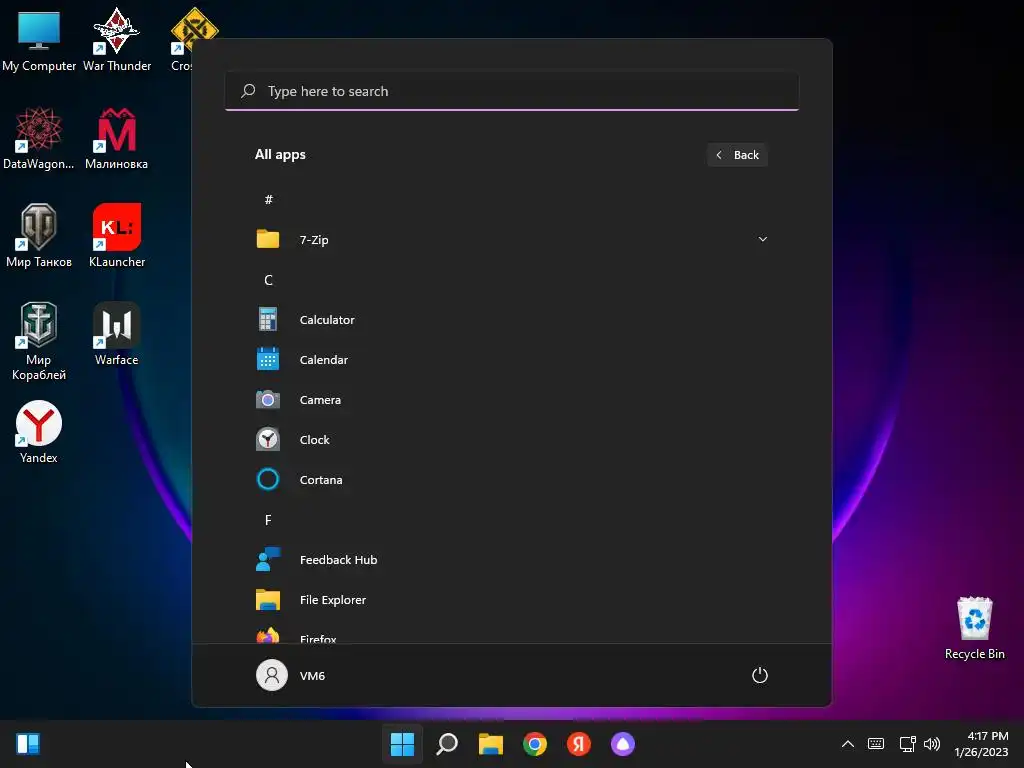Go Back to pinned apps
The width and height of the screenshot is (1024, 768).
(x=737, y=155)
